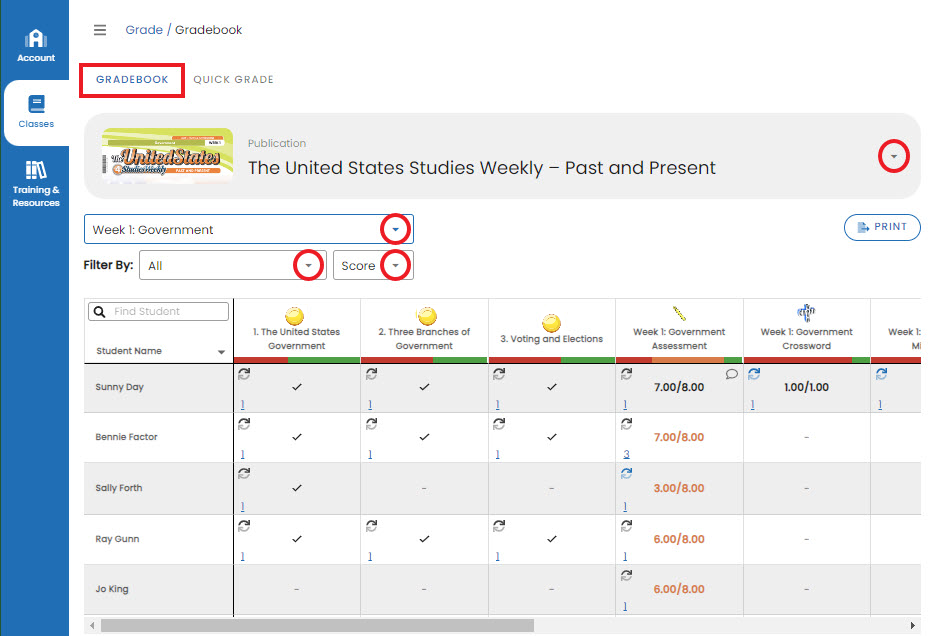Open Training & Resources in sidebar
The height and width of the screenshot is (636, 933).
tap(36, 184)
